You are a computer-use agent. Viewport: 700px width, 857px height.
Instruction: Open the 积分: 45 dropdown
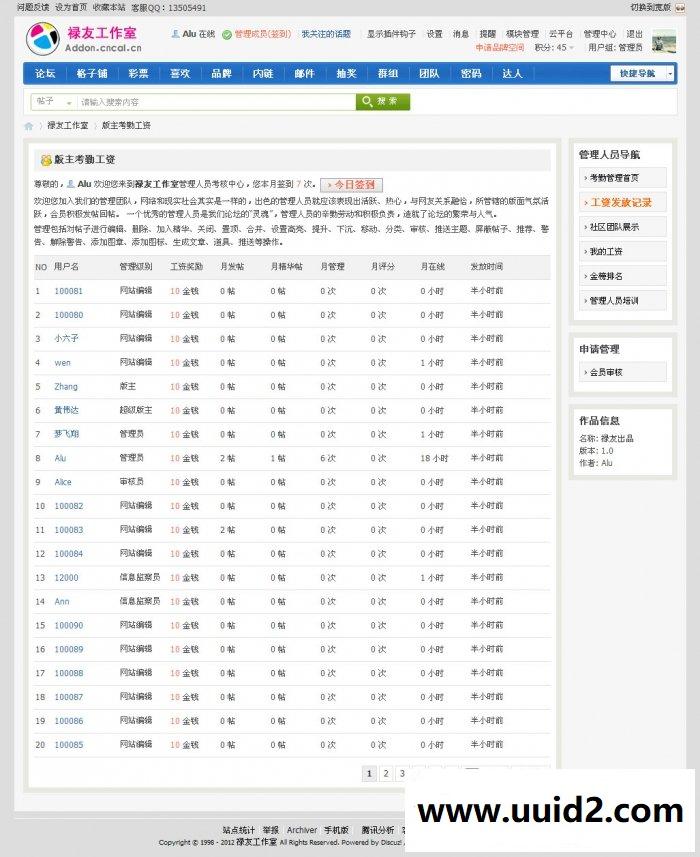tap(554, 48)
